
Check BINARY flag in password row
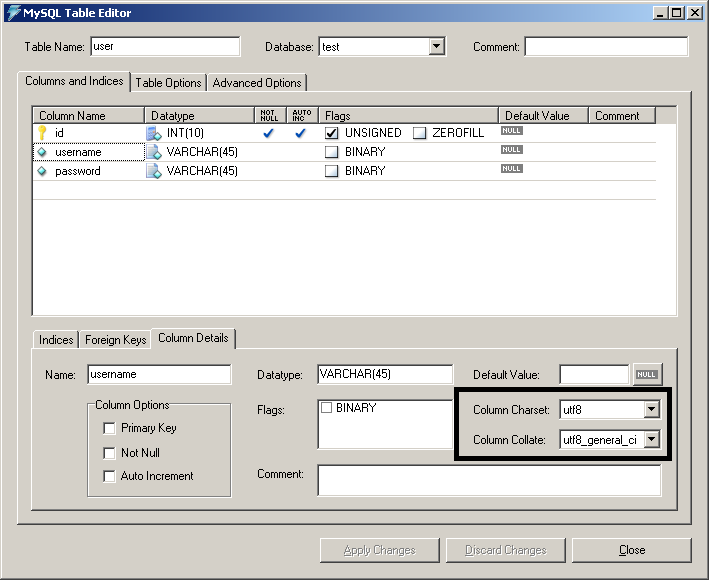[331, 171]
